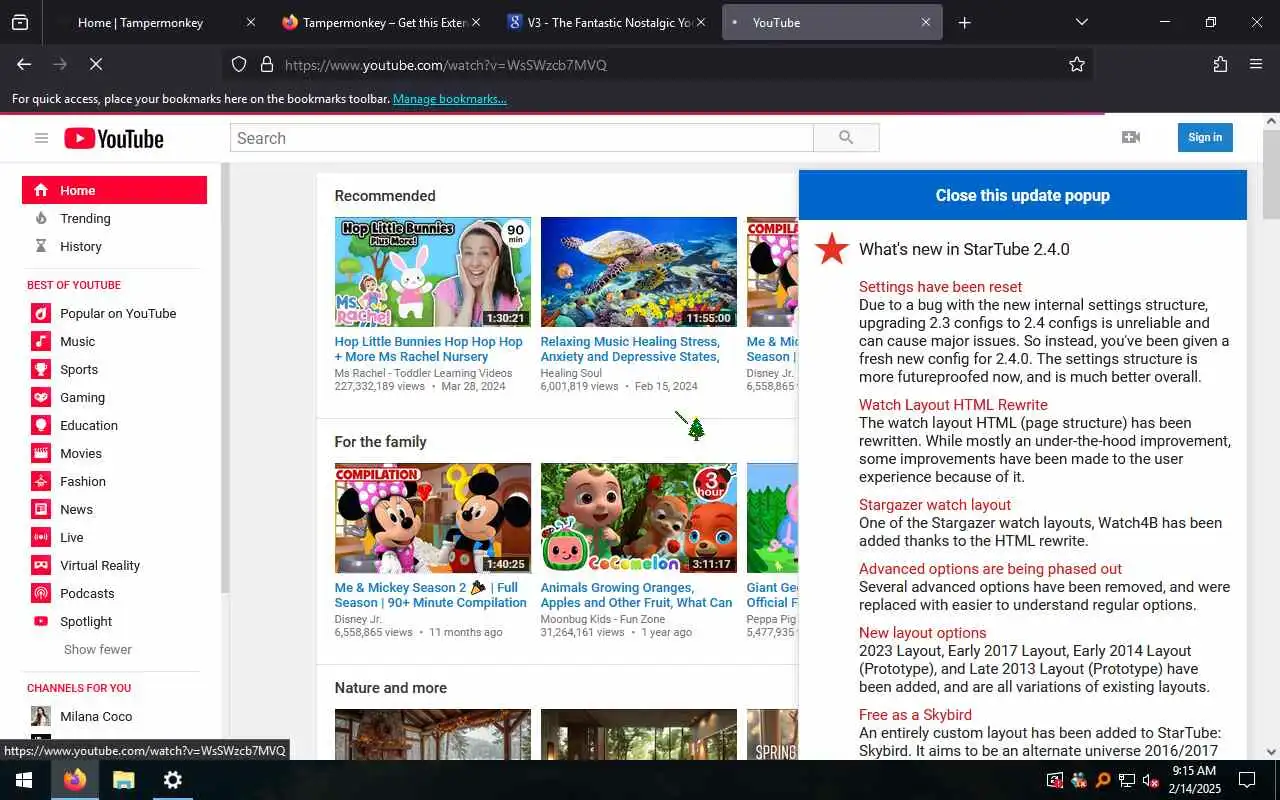This screenshot has height=800, width=1280.
Task: Click the Live broadcast icon
Action: pyautogui.click(x=41, y=537)
